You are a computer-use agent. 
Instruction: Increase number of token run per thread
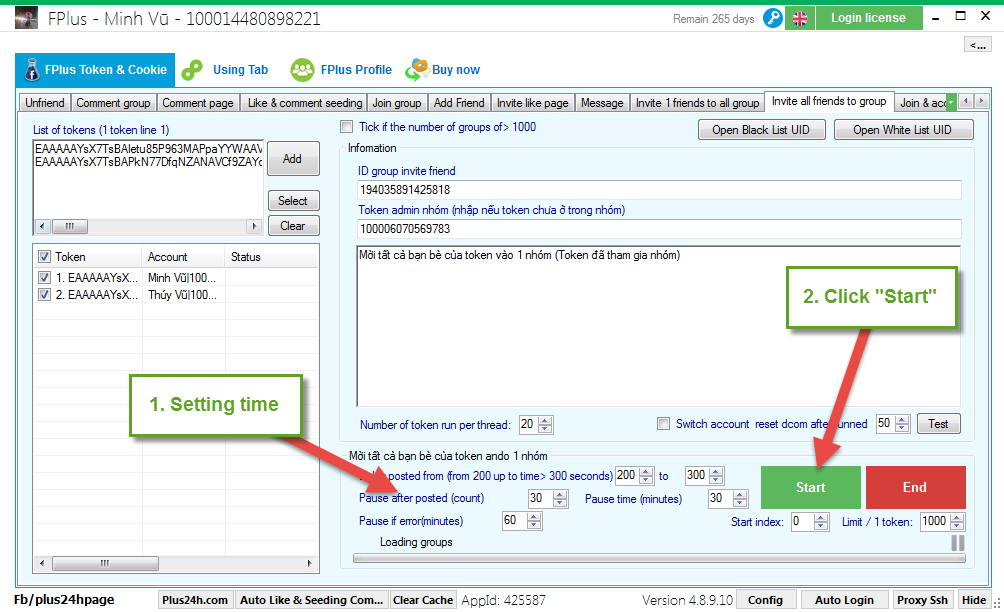click(x=545, y=420)
